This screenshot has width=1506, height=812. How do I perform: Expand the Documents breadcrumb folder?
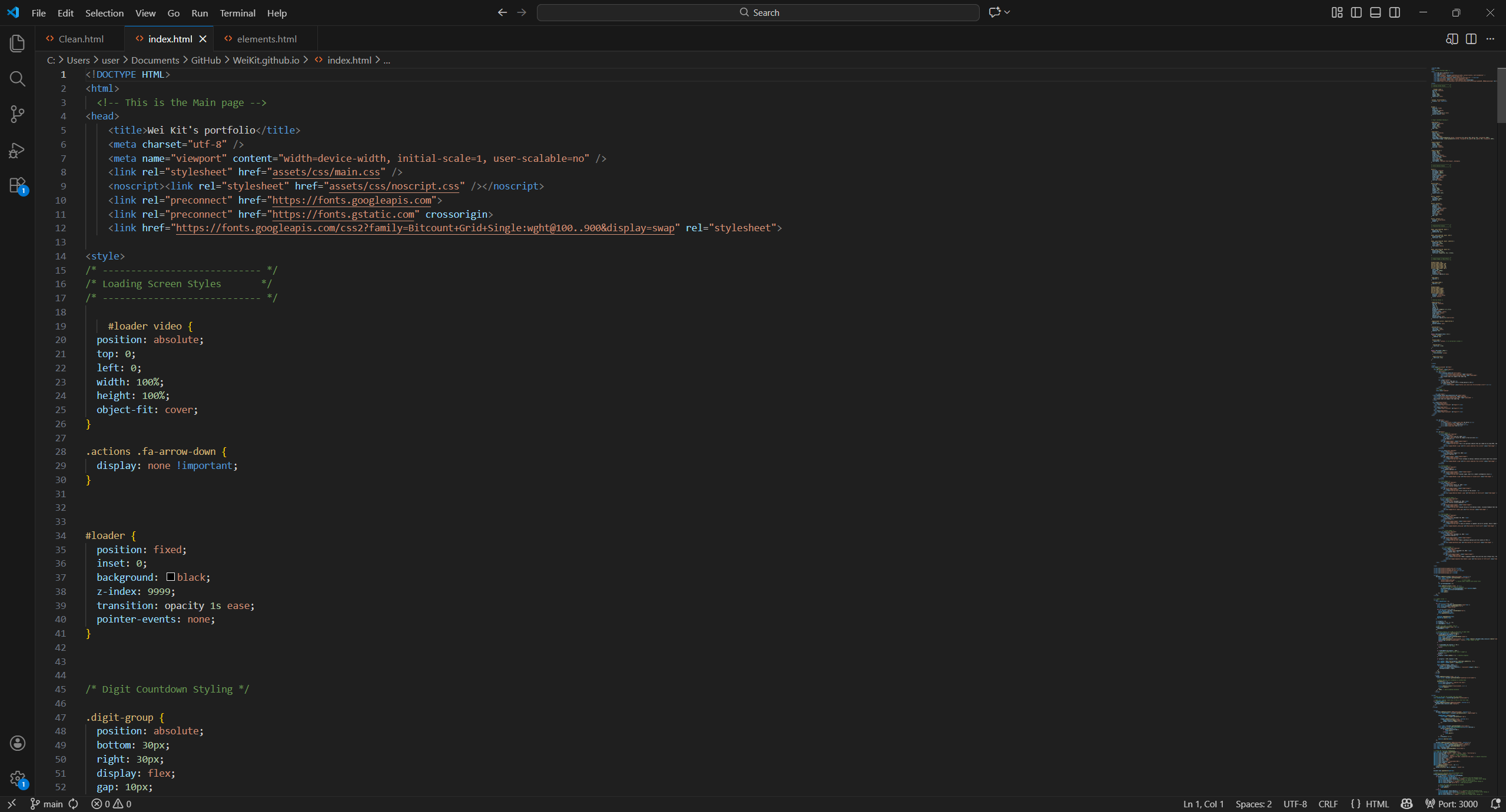click(155, 60)
